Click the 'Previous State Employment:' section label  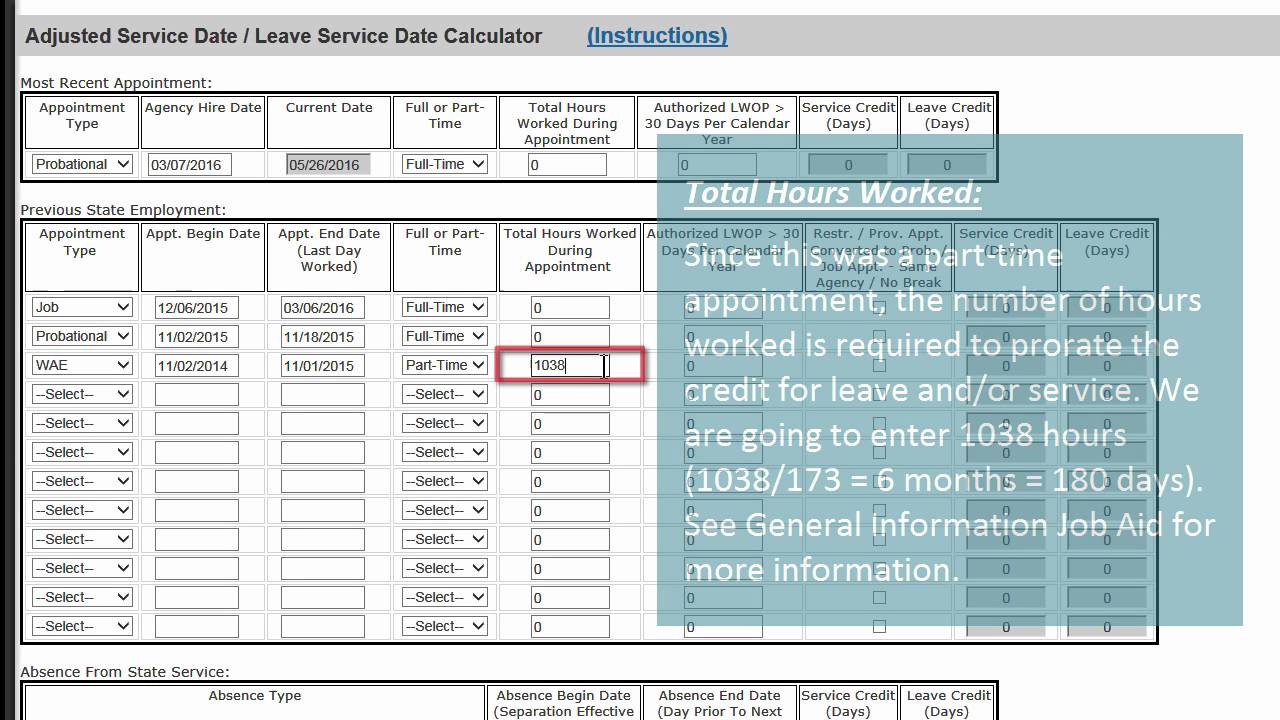coord(123,210)
